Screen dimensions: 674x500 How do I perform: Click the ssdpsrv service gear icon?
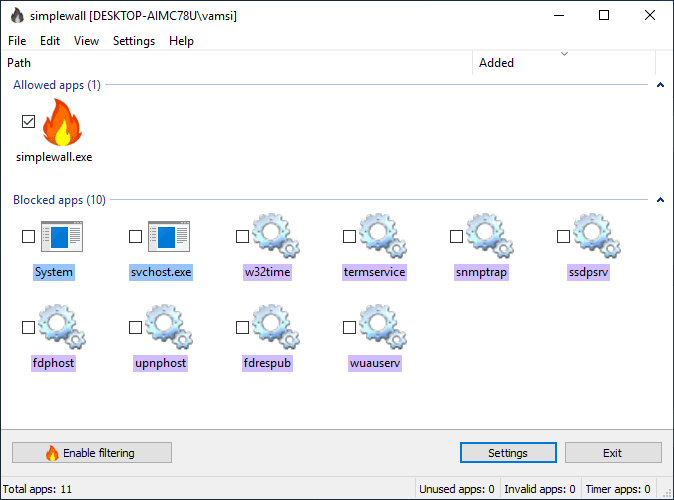click(597, 236)
